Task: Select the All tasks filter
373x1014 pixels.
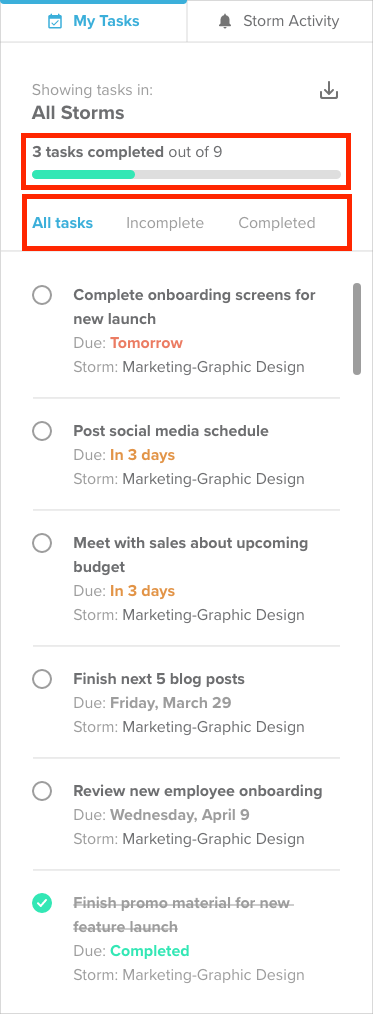Action: coord(63,223)
